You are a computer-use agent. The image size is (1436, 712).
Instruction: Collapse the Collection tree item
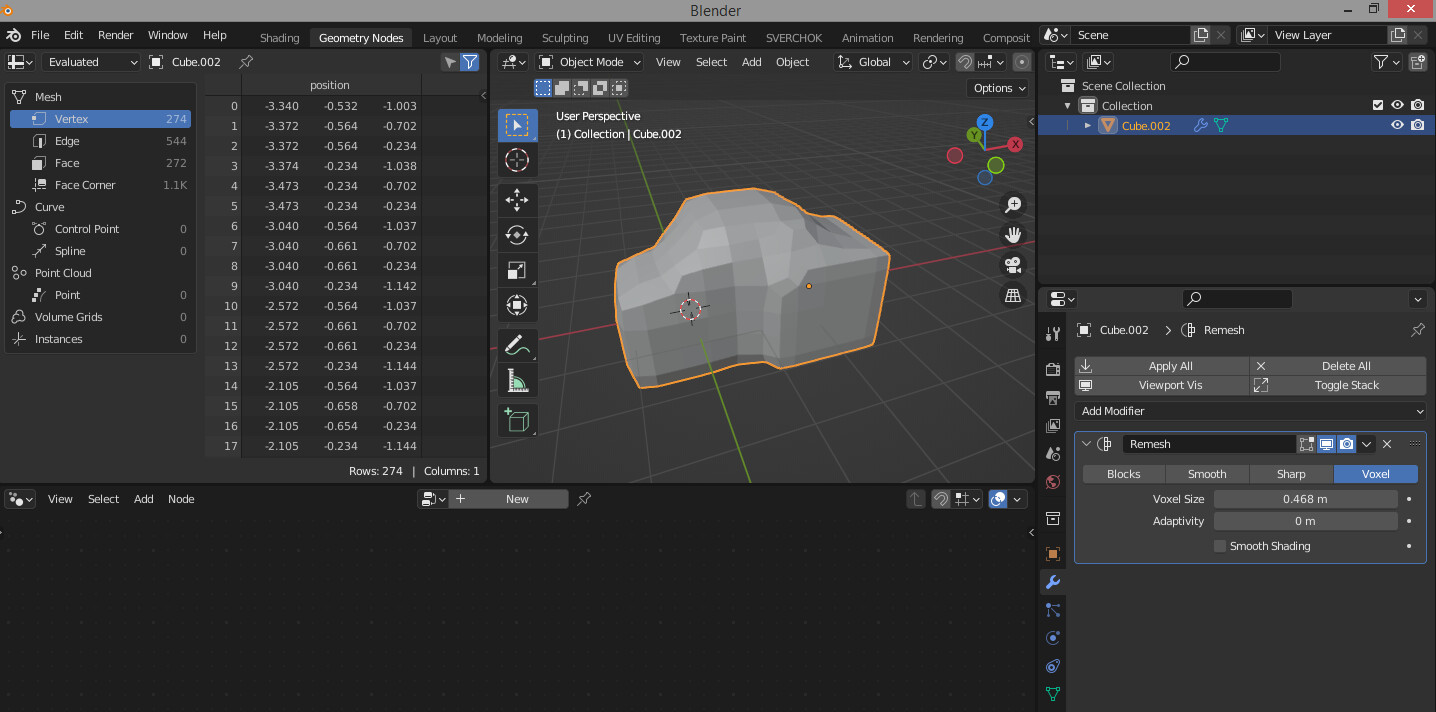(x=1068, y=106)
